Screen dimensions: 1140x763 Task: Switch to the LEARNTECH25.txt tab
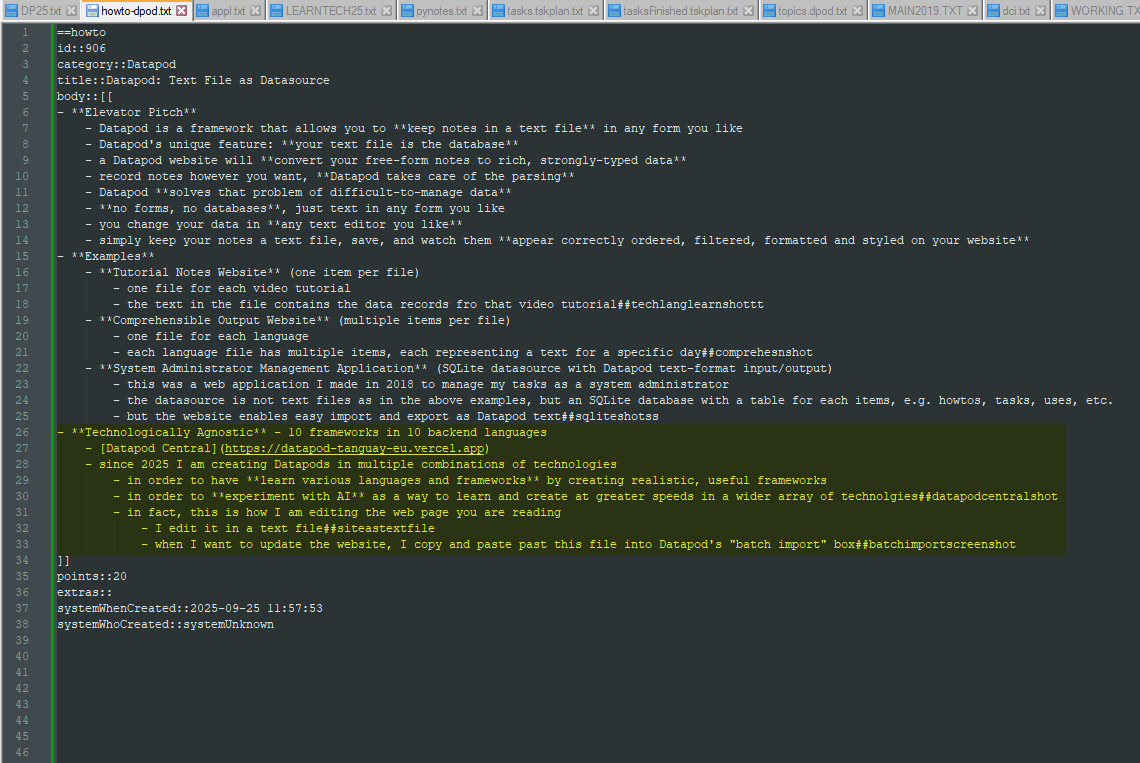point(330,11)
